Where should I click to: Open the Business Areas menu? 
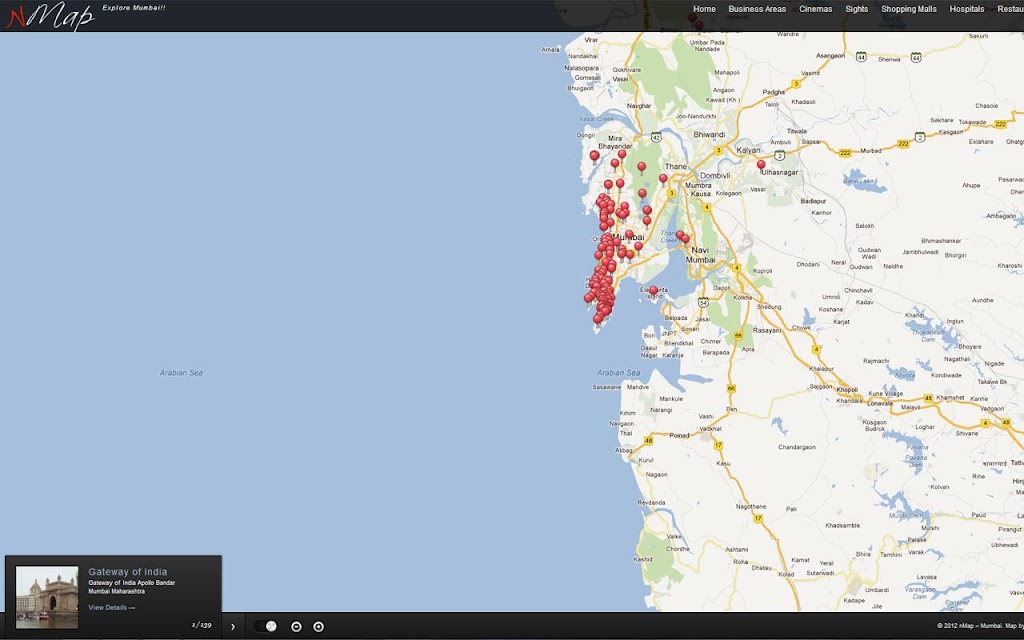click(757, 9)
